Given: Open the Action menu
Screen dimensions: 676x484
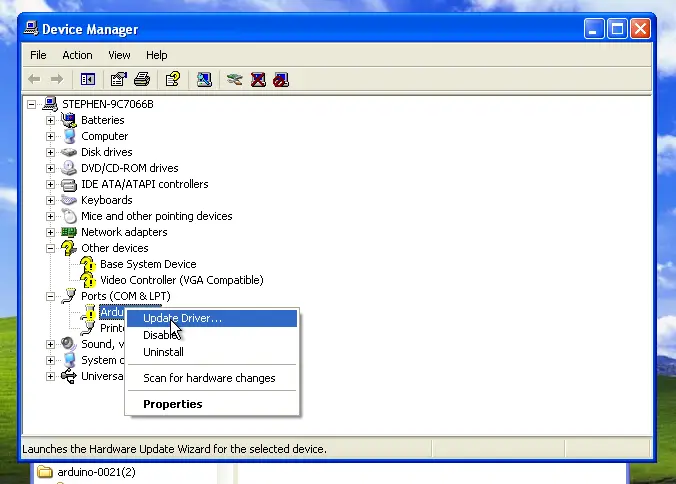Looking at the screenshot, I should (77, 55).
